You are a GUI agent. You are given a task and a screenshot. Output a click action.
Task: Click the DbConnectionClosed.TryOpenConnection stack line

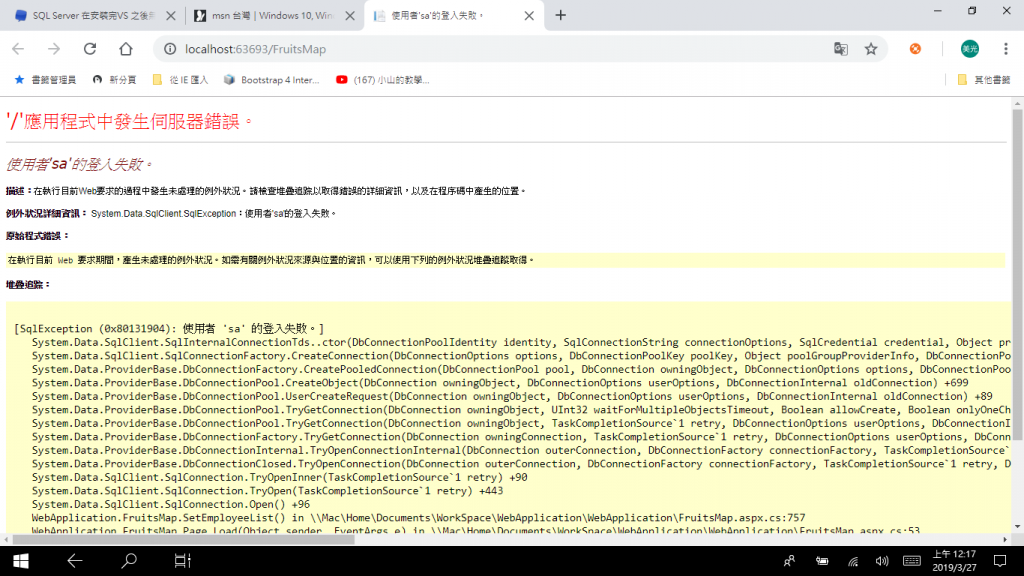[521, 464]
